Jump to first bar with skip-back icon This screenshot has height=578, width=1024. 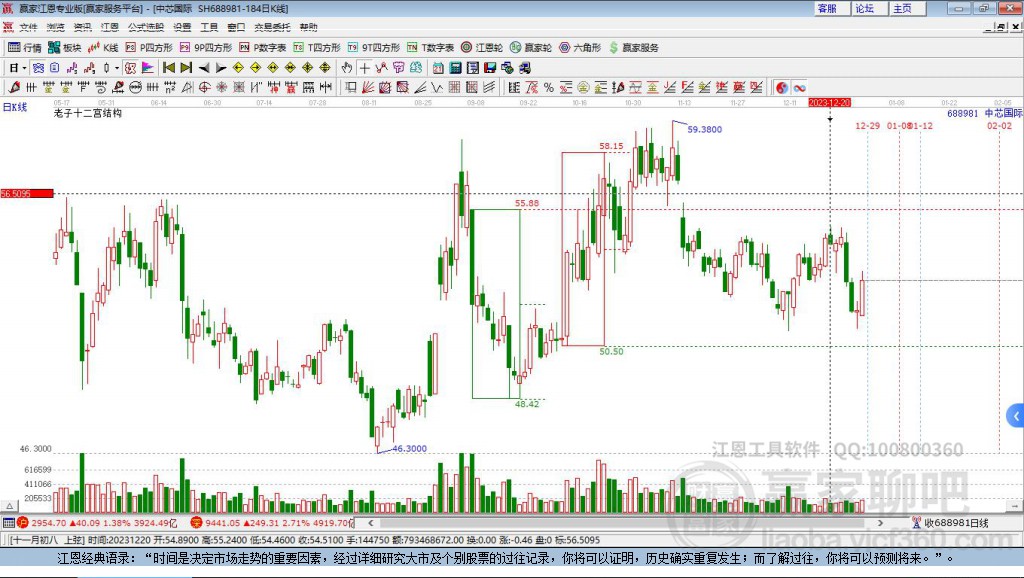(x=168, y=68)
